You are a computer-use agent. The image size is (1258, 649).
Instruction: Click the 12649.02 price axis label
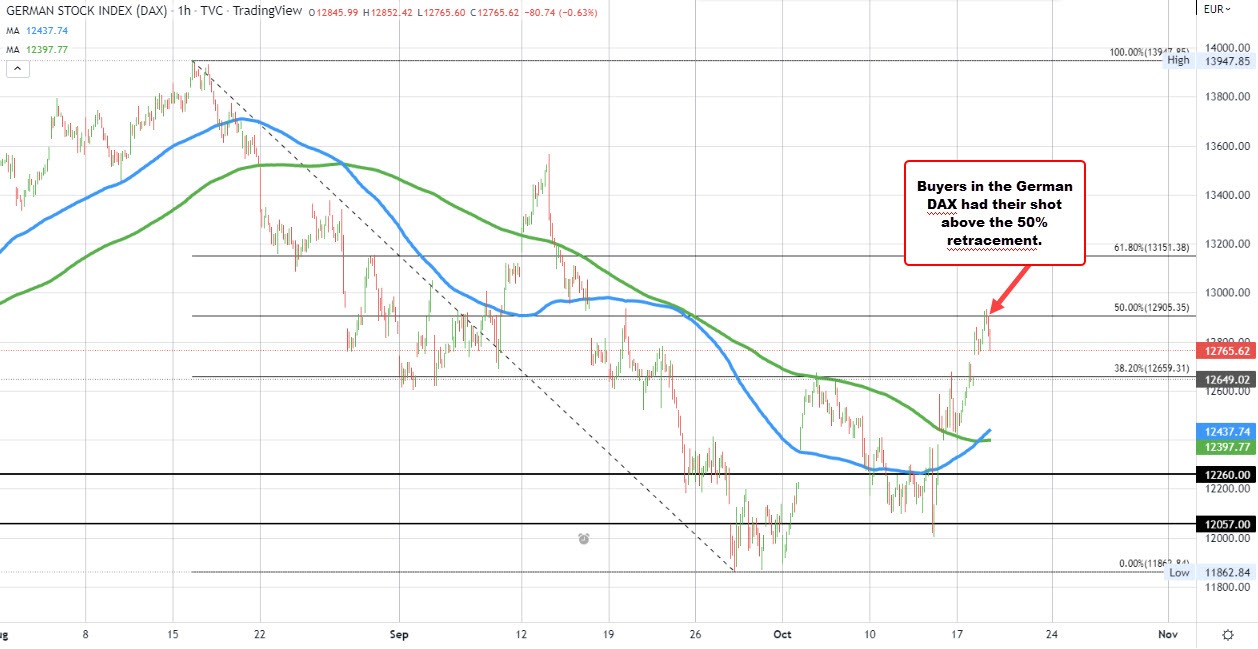coord(1225,378)
